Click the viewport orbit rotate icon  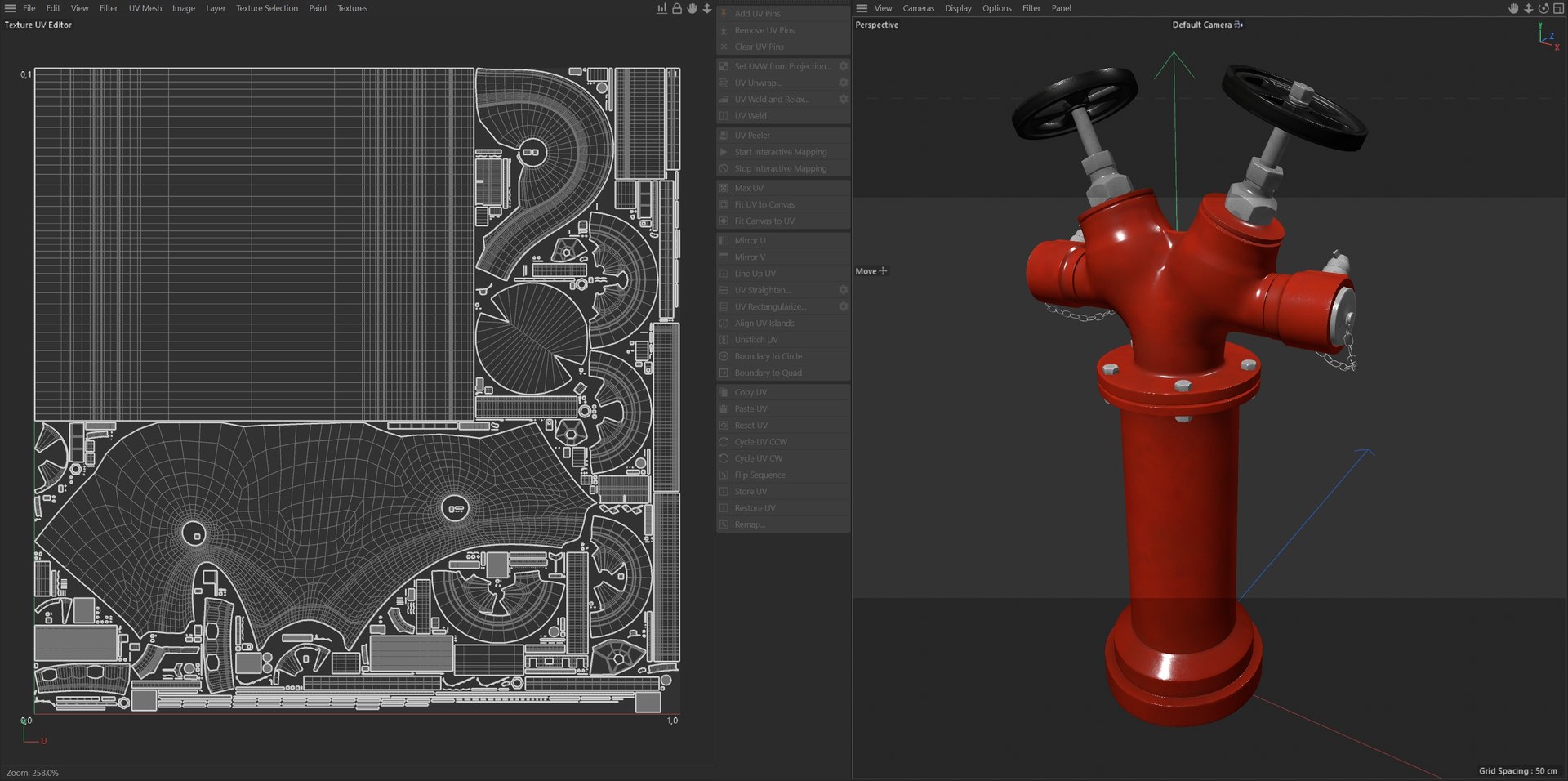pyautogui.click(x=1543, y=8)
